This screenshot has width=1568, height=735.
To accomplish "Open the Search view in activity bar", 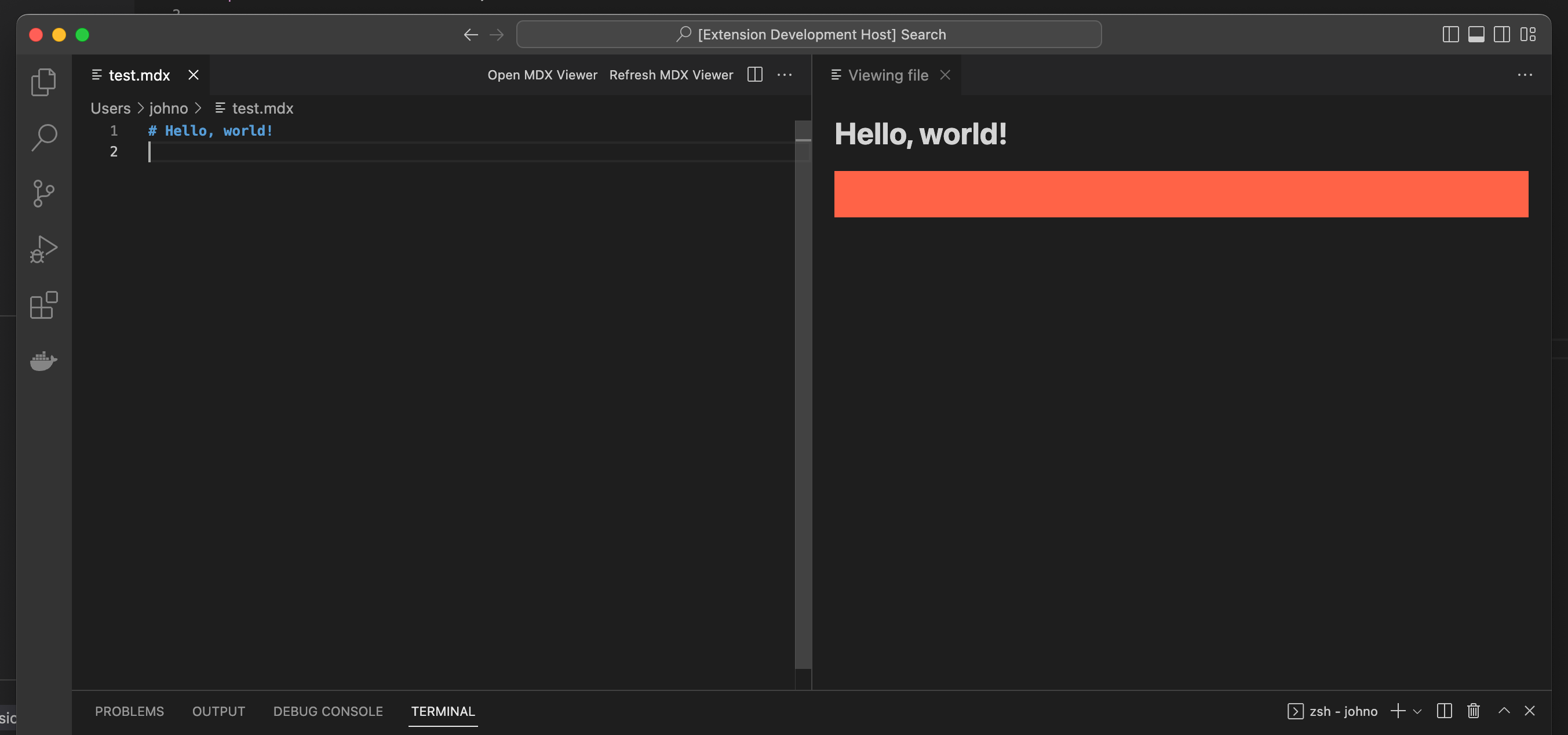I will 43,137.
